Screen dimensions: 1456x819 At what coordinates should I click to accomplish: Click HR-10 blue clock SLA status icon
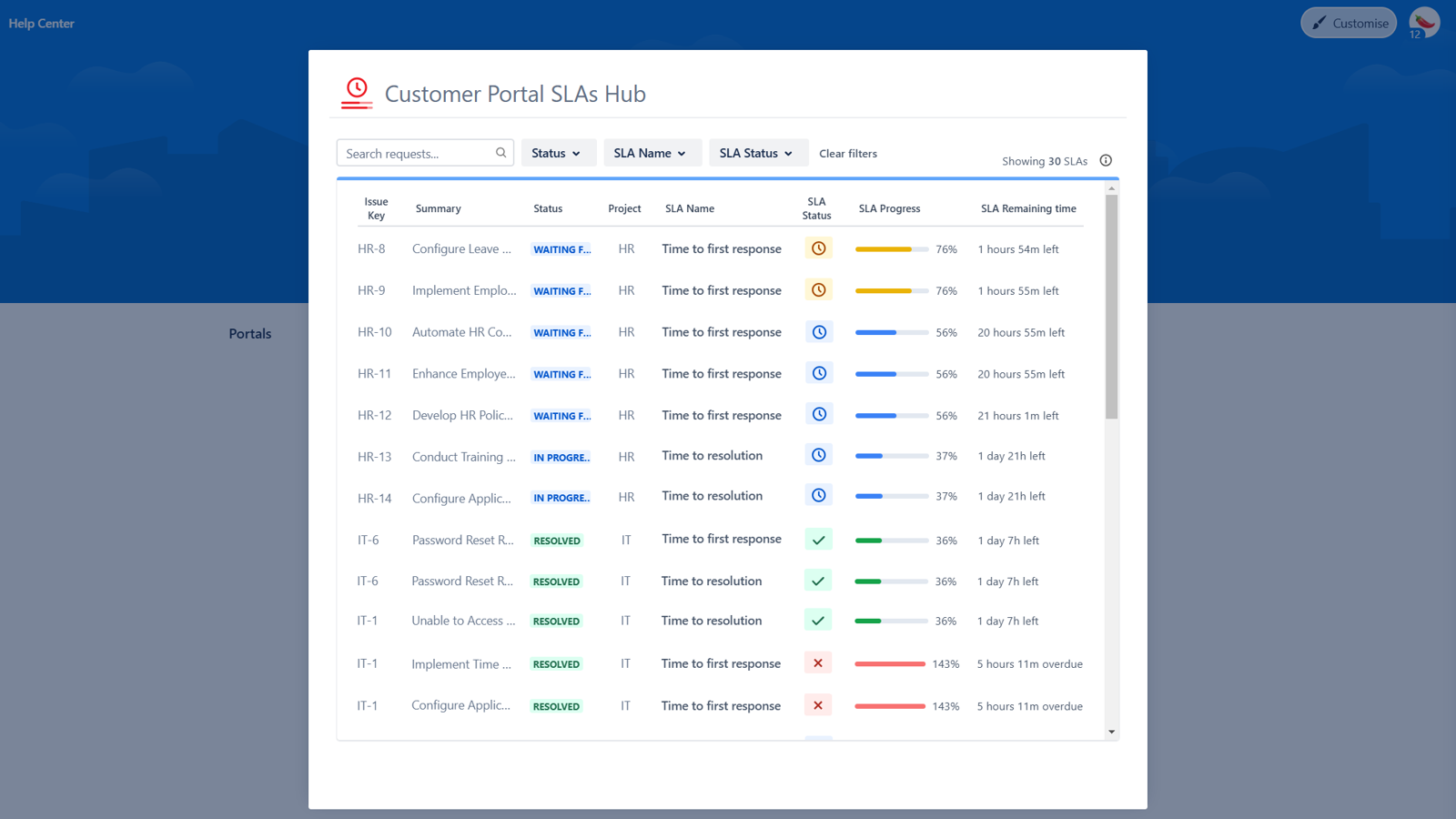pos(818,332)
